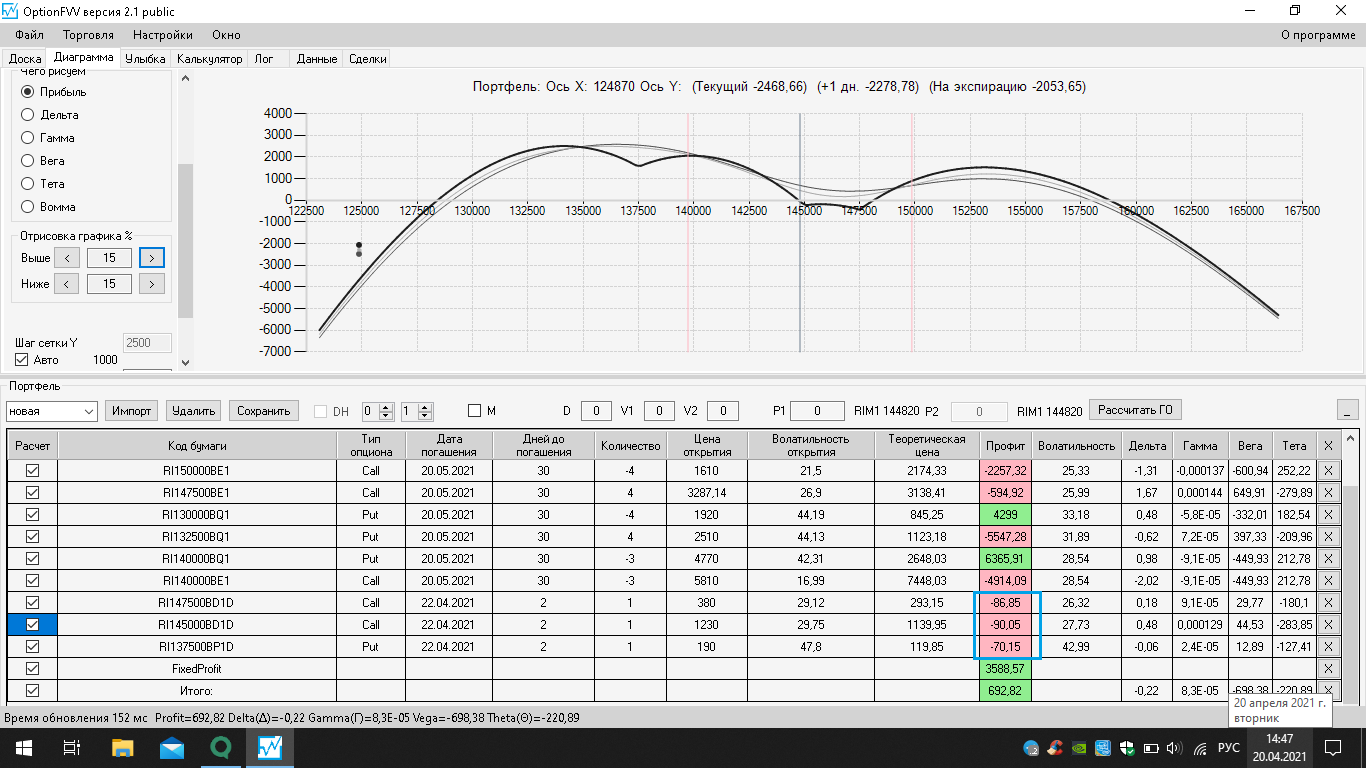Remove the RI147500BE1 position using its X
This screenshot has height=768, width=1366.
1328,492
